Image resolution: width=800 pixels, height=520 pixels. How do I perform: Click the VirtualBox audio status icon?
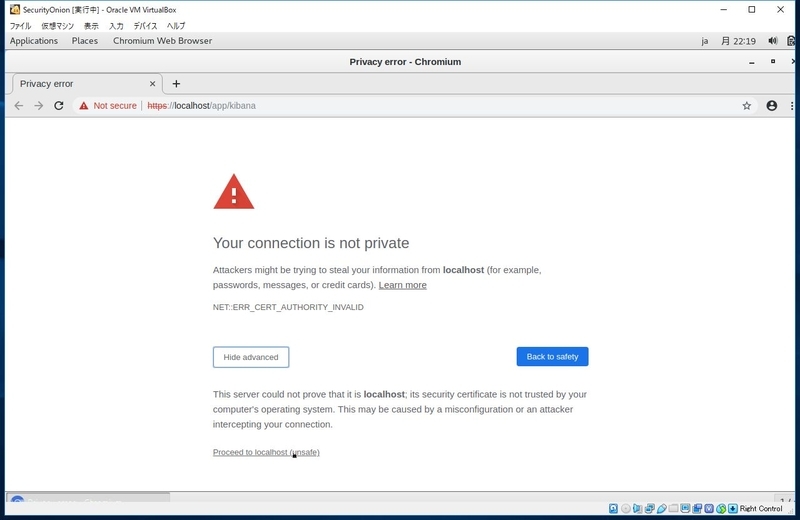[637, 508]
